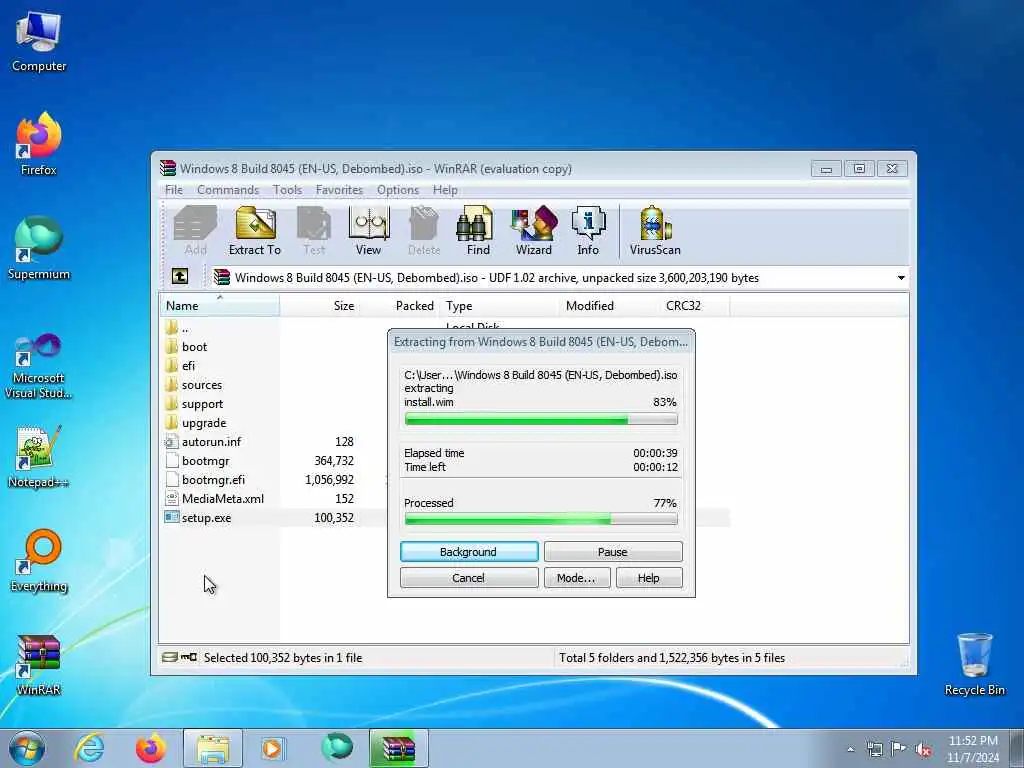
Task: Select the upgrade folder
Action: [204, 423]
